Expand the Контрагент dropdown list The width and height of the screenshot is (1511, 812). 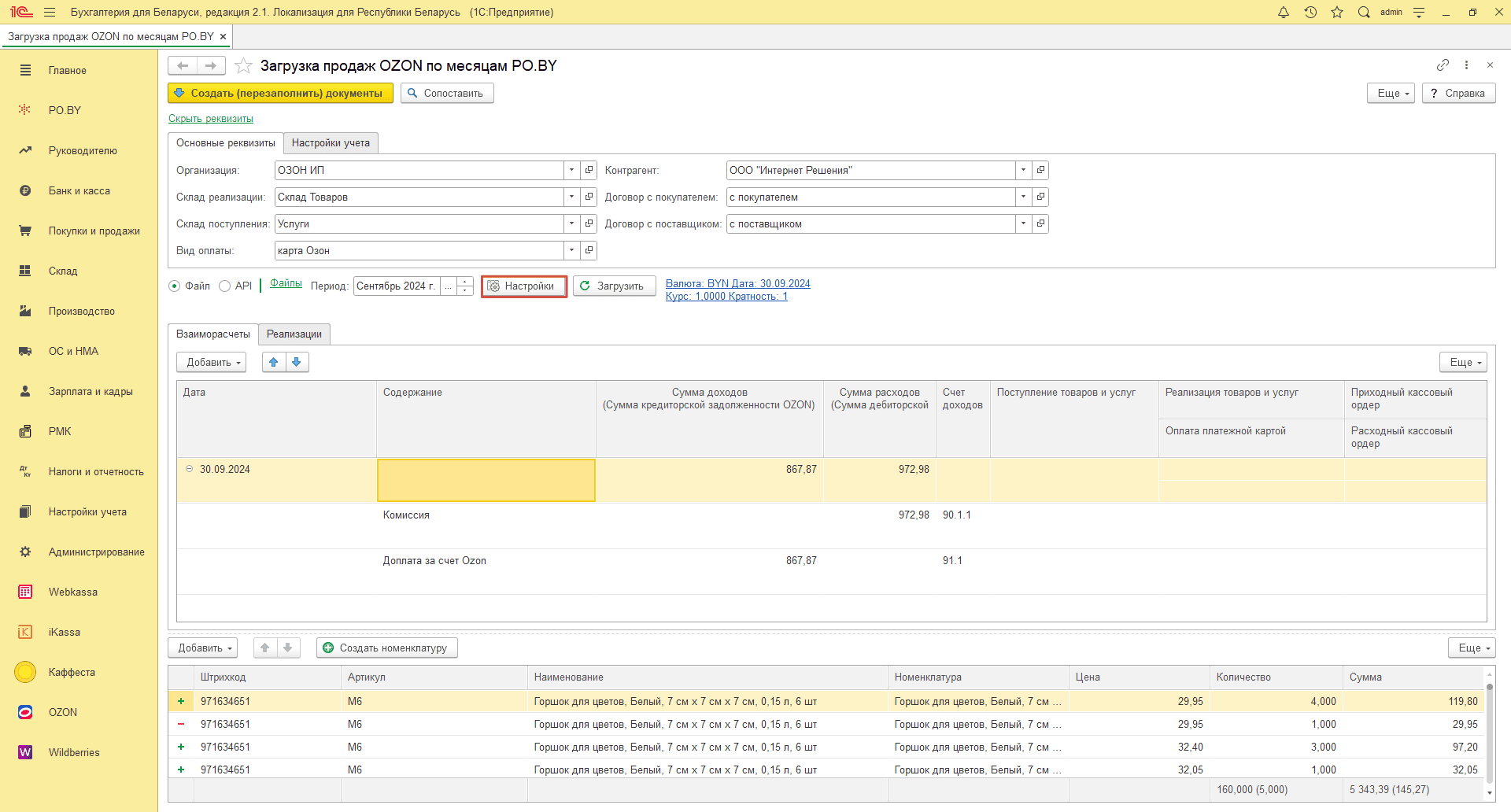1023,170
